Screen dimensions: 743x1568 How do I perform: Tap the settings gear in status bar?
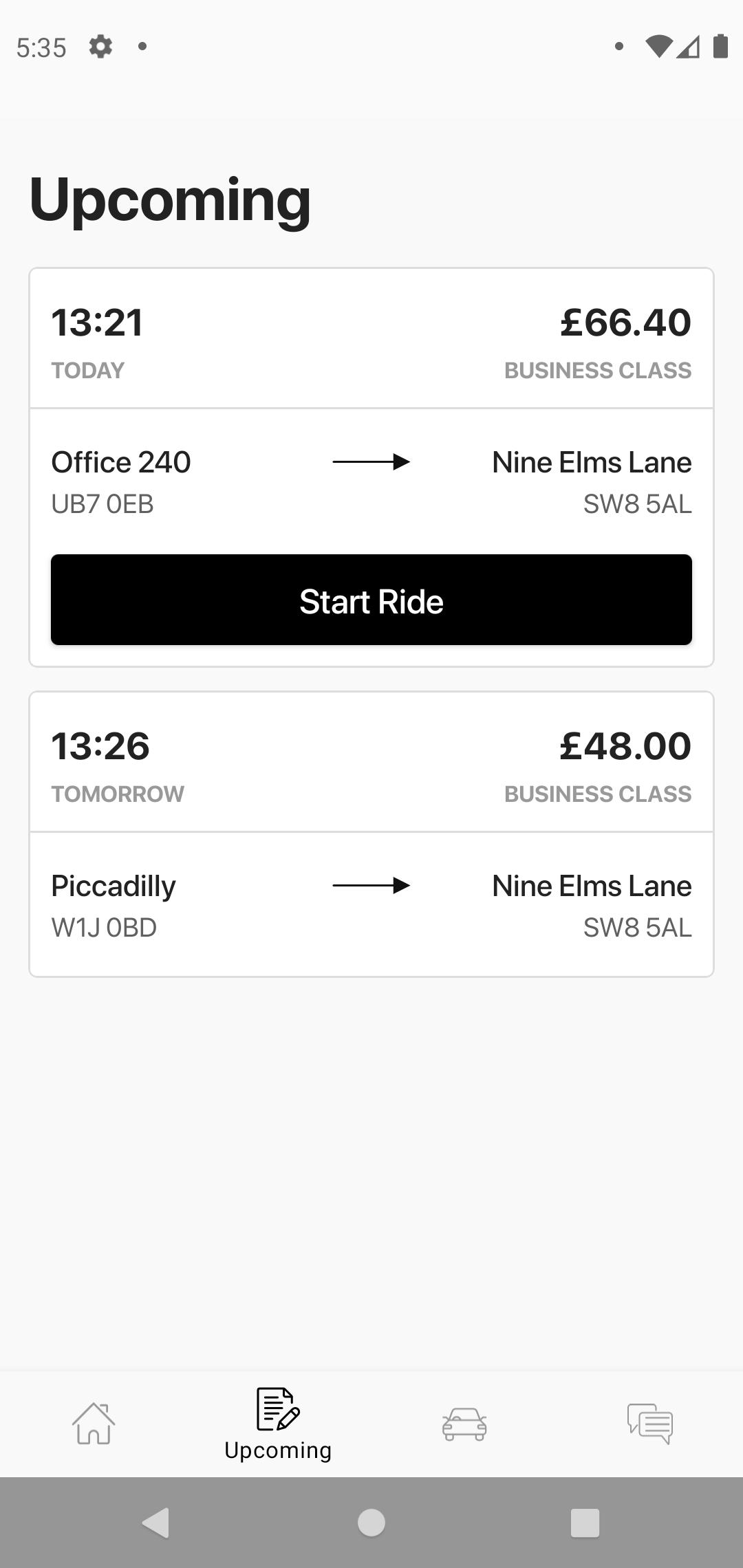pos(100,47)
